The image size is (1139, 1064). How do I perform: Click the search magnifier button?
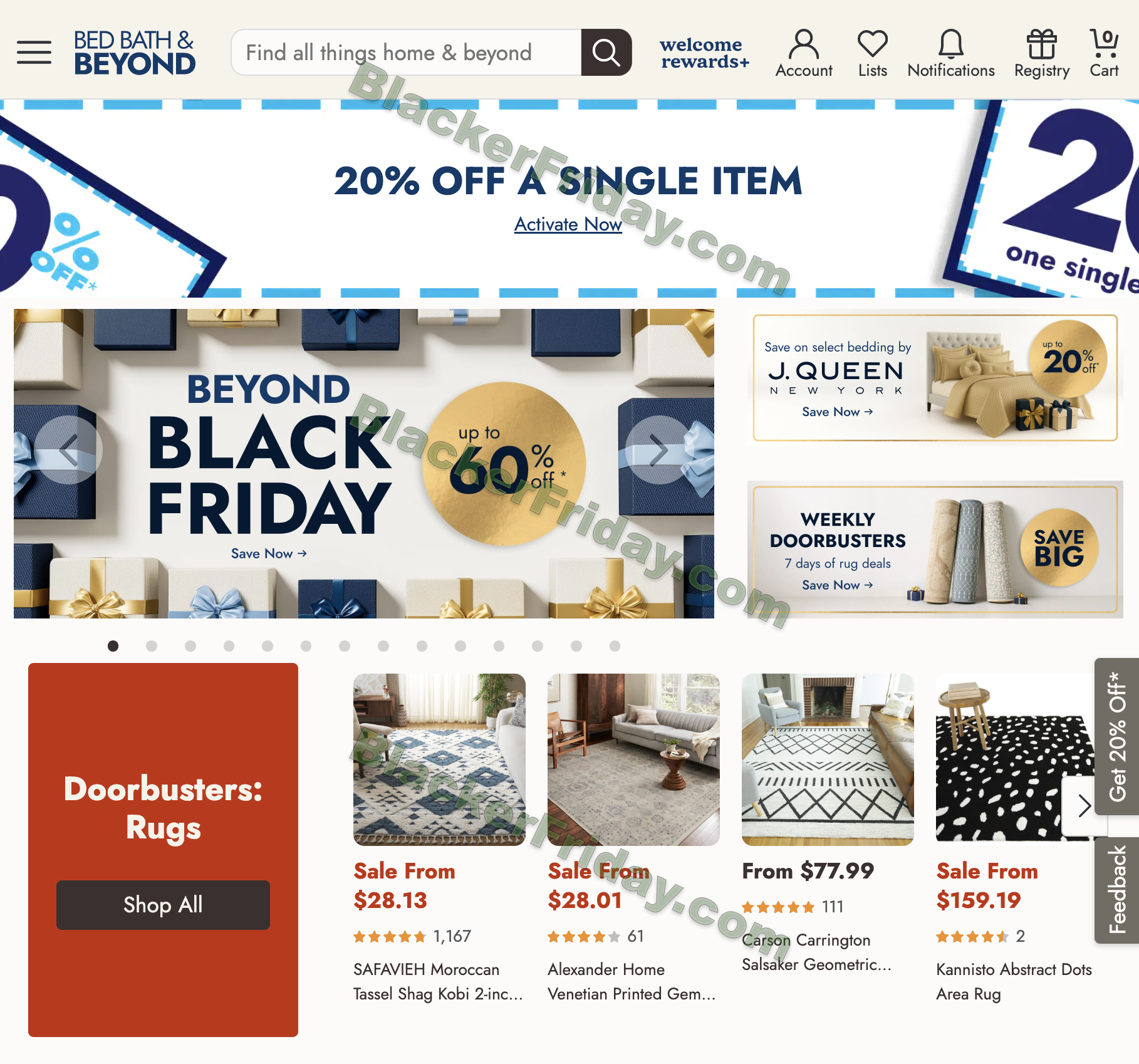pos(606,53)
